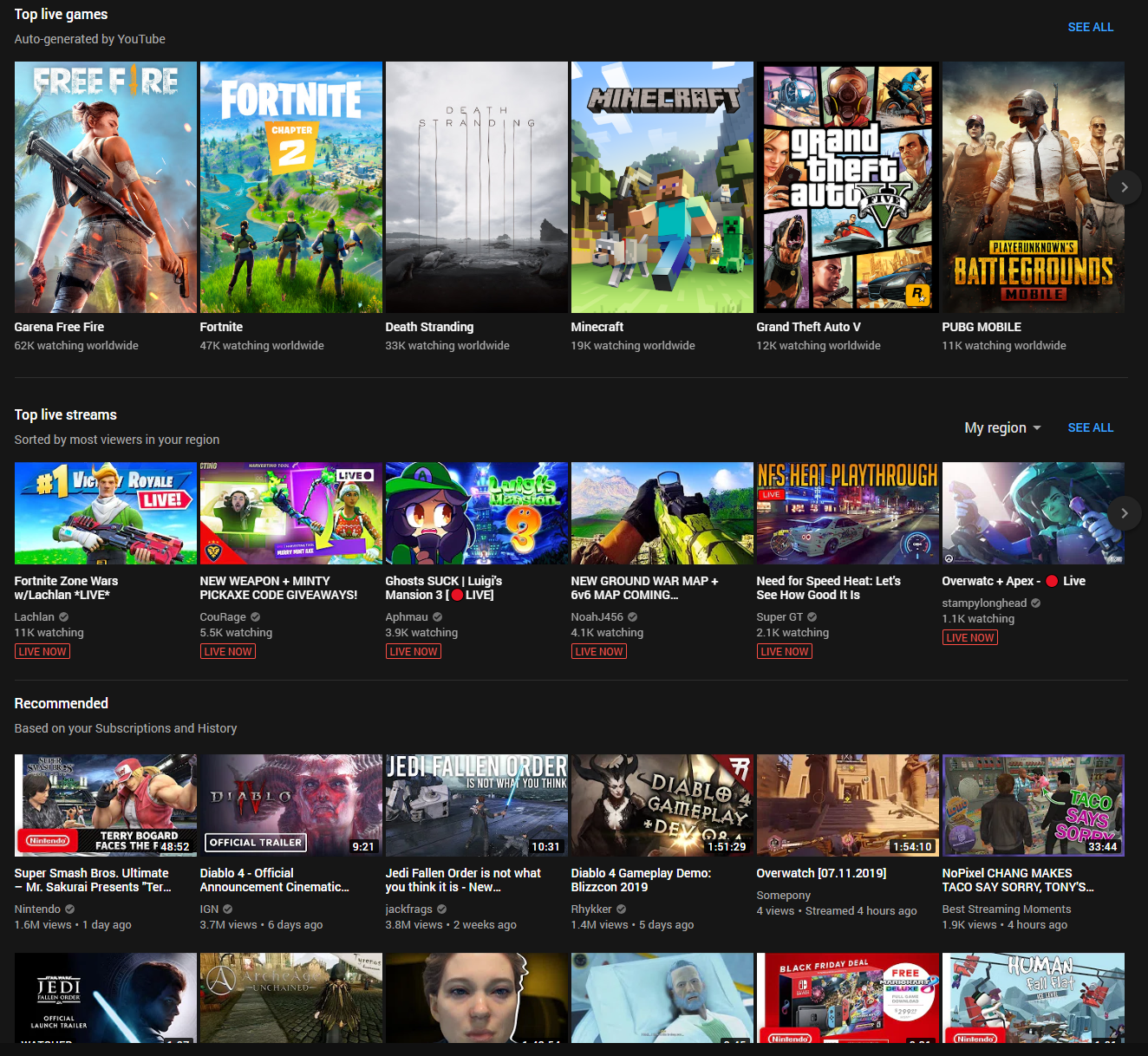Play the Diablo 4 Gameplay Demo thumbnail

662,805
